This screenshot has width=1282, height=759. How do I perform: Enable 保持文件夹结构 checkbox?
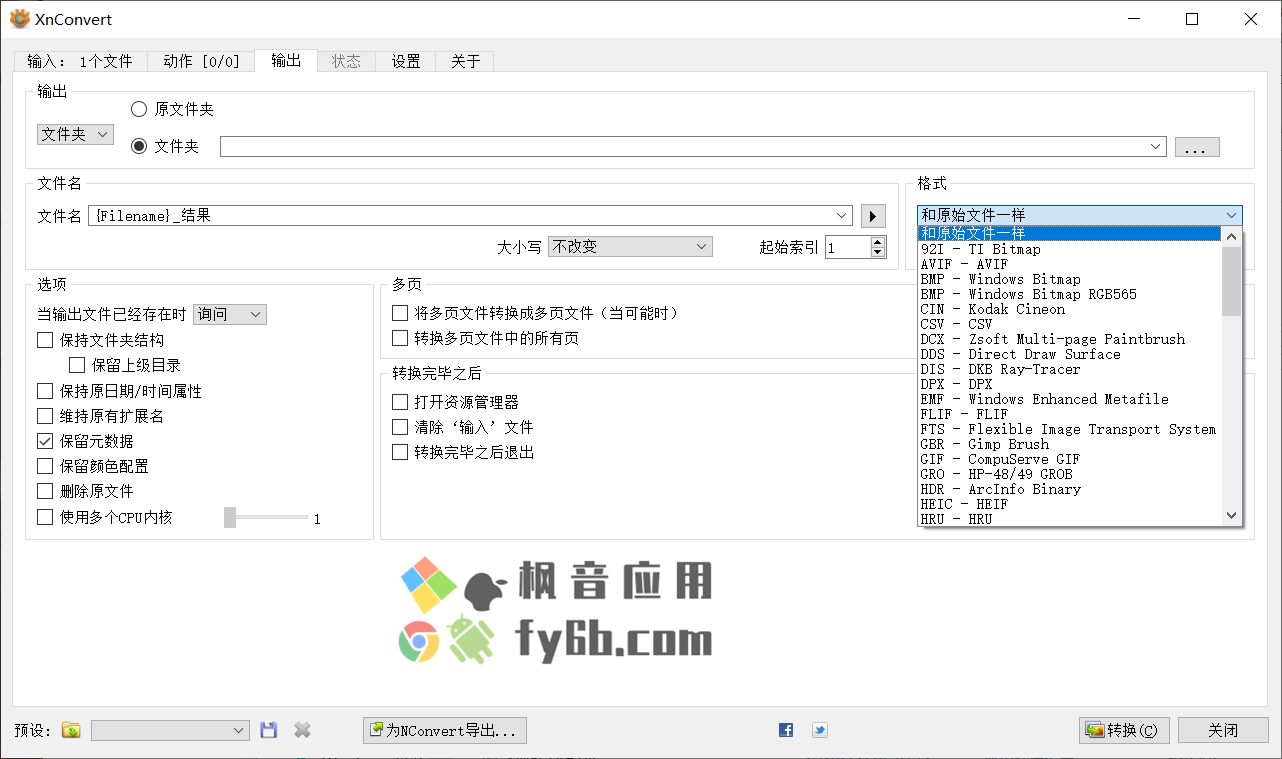(45, 340)
